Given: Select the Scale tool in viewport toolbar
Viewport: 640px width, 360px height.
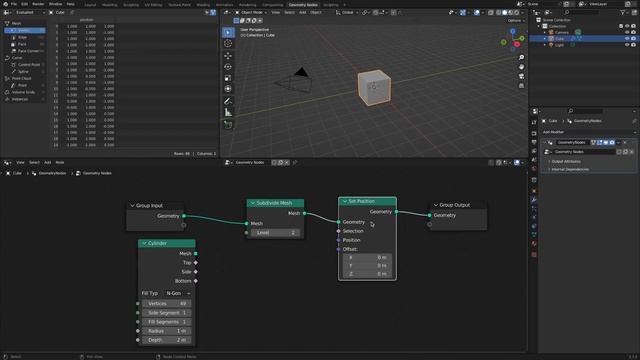Looking at the screenshot, I should 228,78.
